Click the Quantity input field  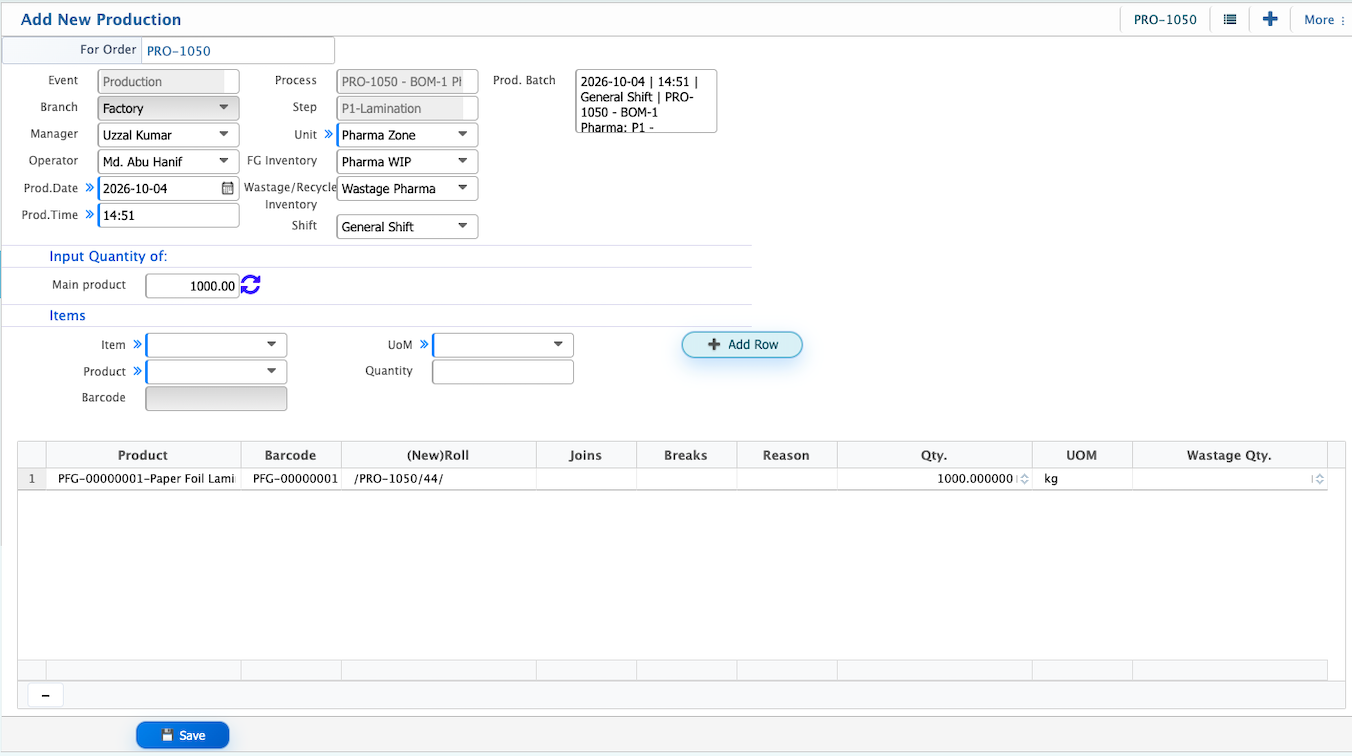coord(503,372)
